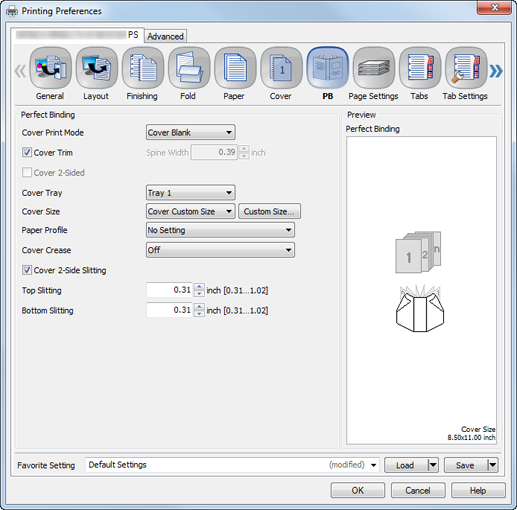The image size is (517, 510).
Task: Increase Top Slitting value with up arrow
Action: pos(199,286)
